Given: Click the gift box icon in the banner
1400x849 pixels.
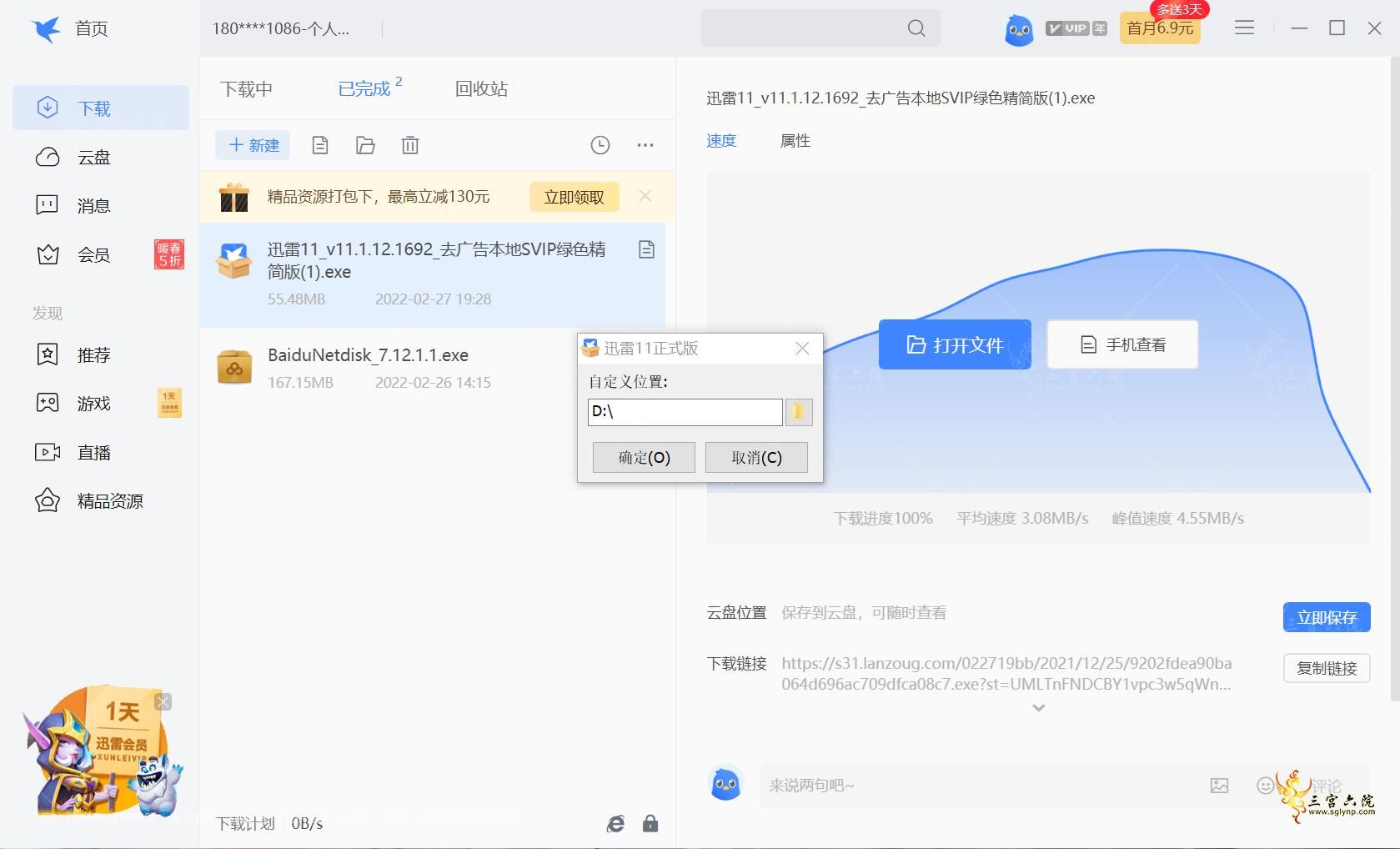Looking at the screenshot, I should click(x=234, y=197).
